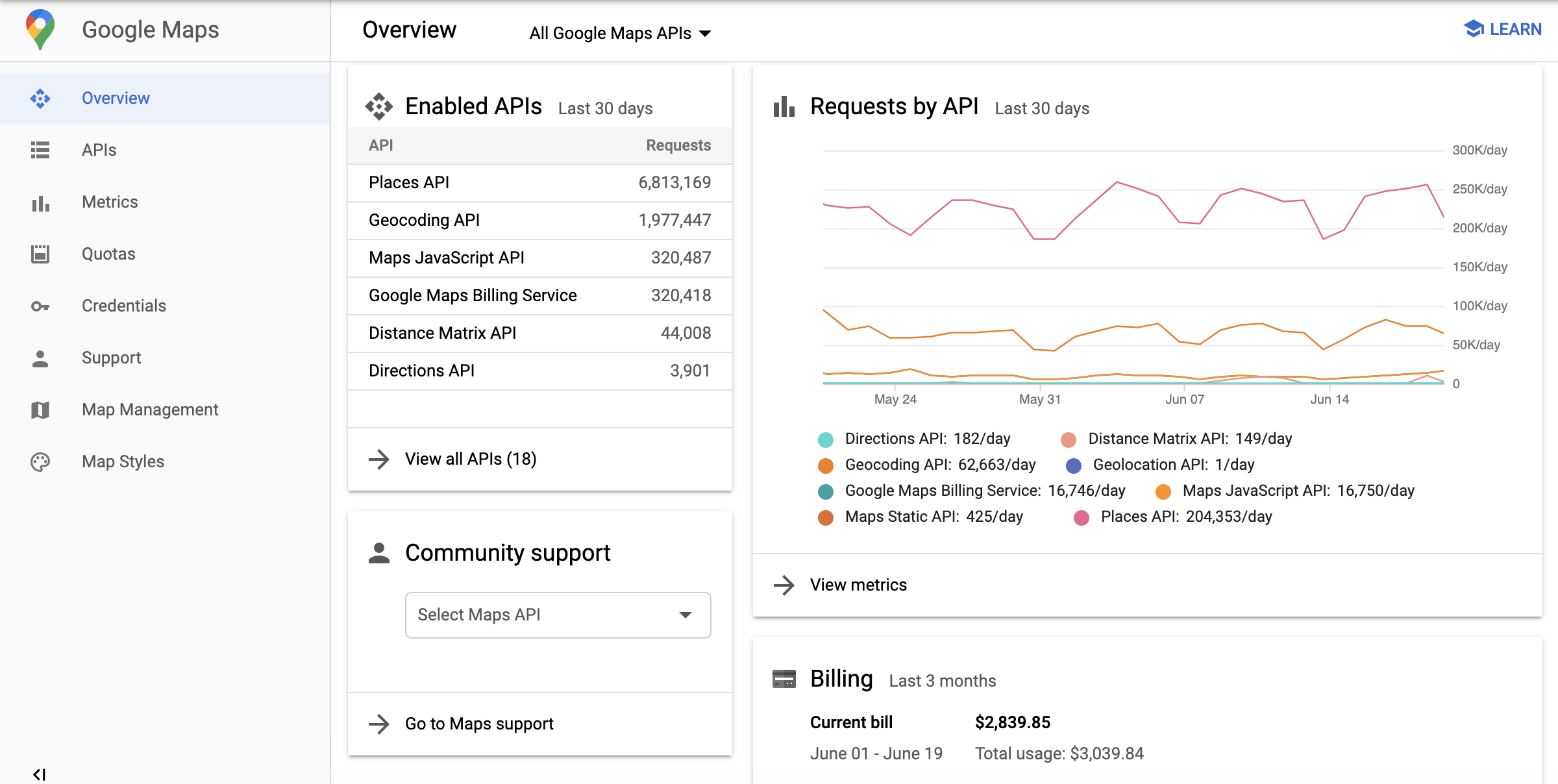Expand the Select Maps API dropdown
The image size is (1558, 784).
558,614
